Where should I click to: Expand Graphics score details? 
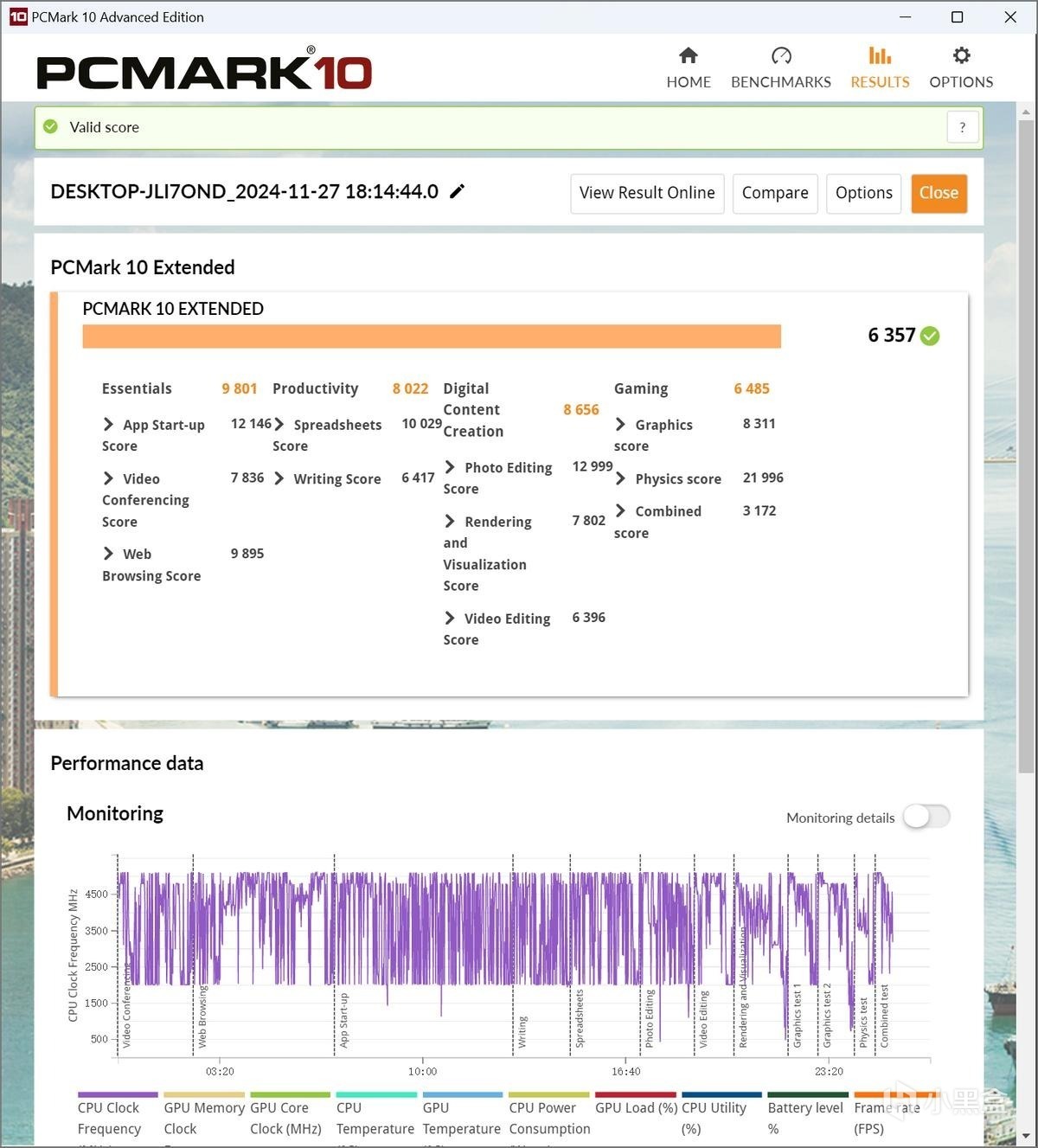pyautogui.click(x=620, y=424)
